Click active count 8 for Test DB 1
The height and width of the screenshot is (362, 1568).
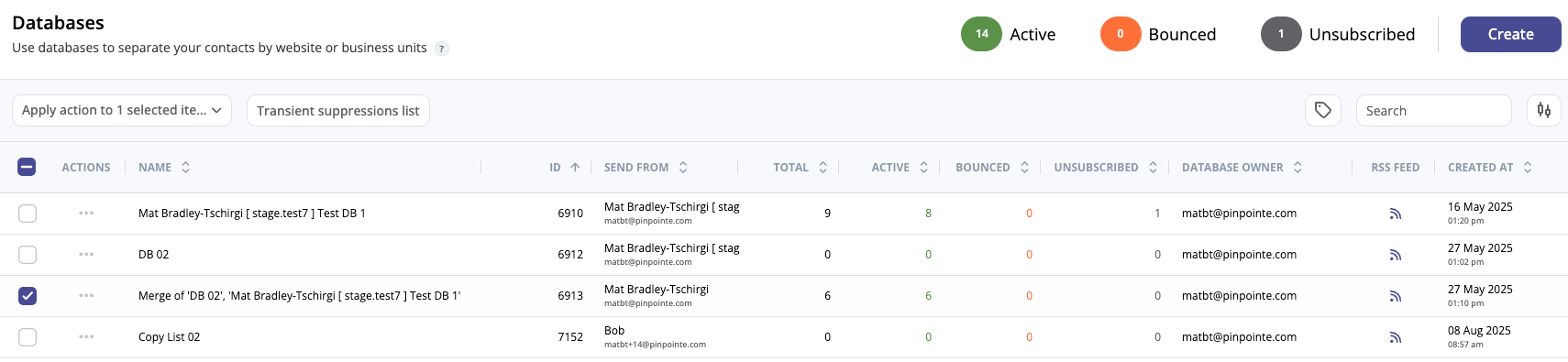(x=928, y=214)
